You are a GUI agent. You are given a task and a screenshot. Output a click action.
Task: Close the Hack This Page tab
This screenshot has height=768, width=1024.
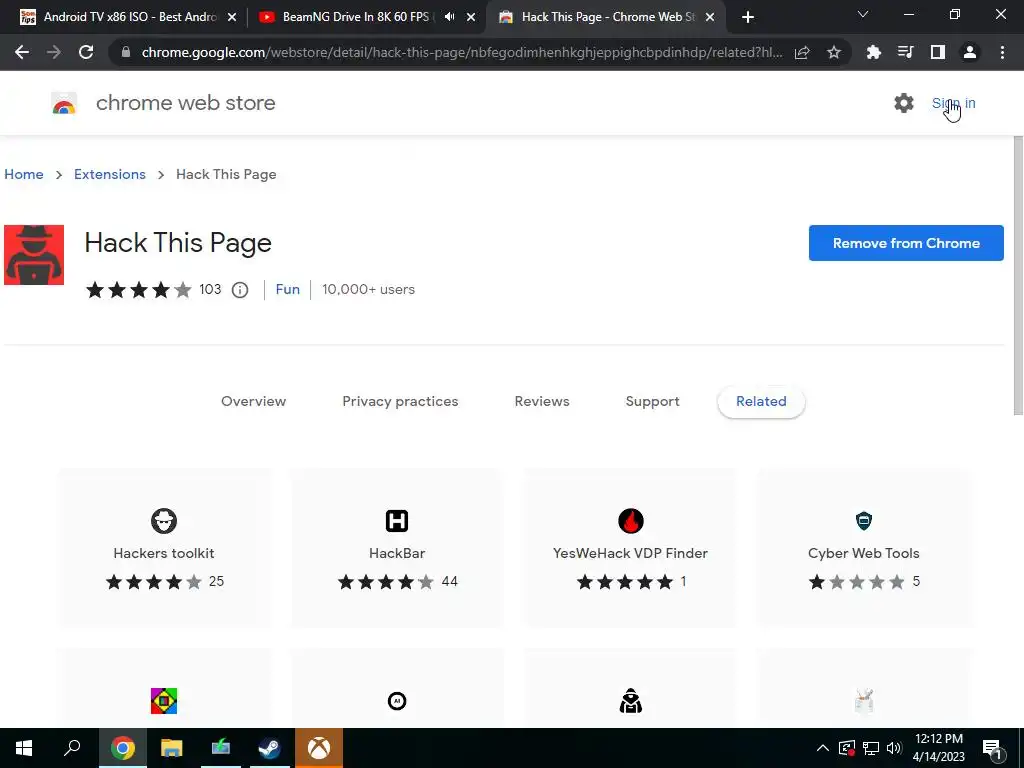[710, 18]
